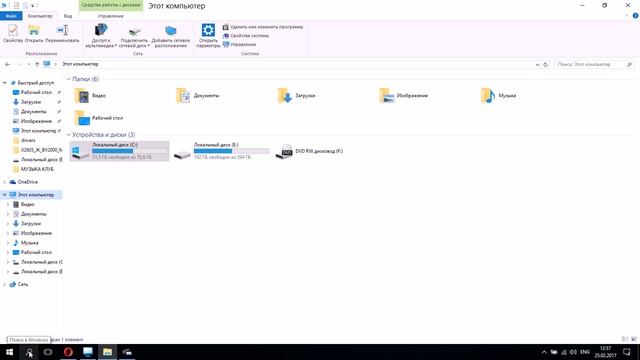Open the Управление tab under drive tools
This screenshot has width=640, height=360.
point(111,16)
